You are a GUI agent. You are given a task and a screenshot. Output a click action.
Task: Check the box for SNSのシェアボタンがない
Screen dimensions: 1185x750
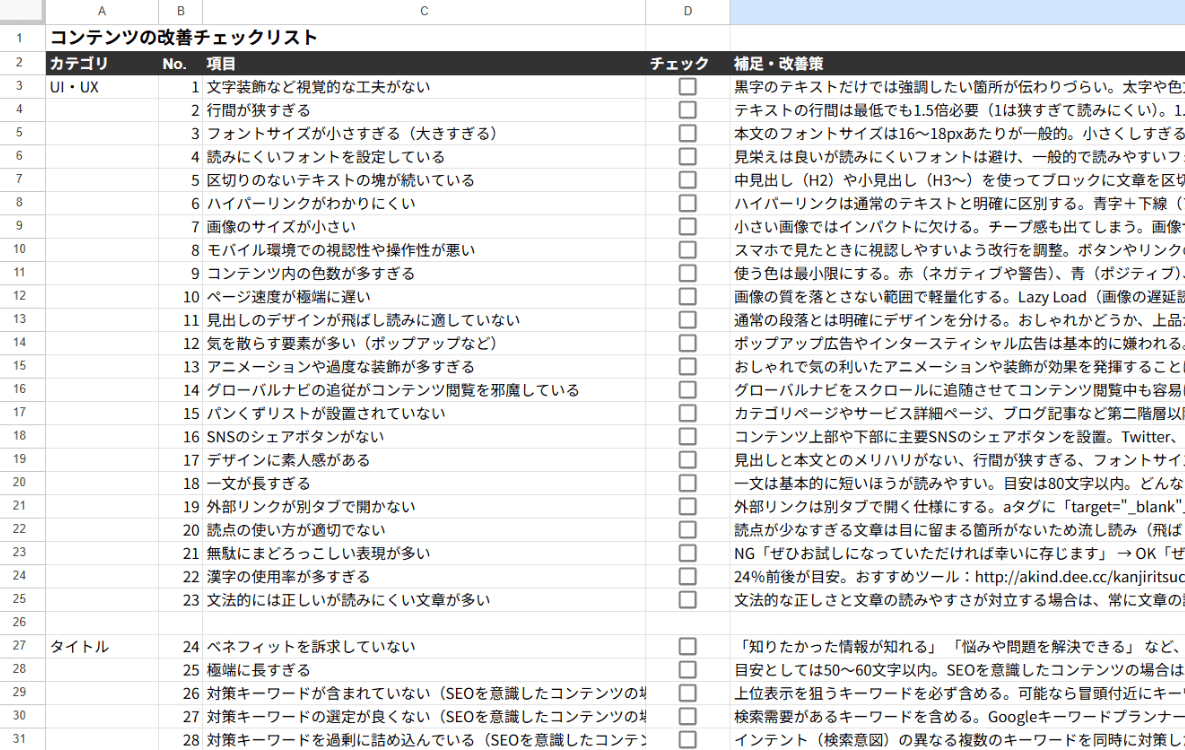[x=687, y=437]
